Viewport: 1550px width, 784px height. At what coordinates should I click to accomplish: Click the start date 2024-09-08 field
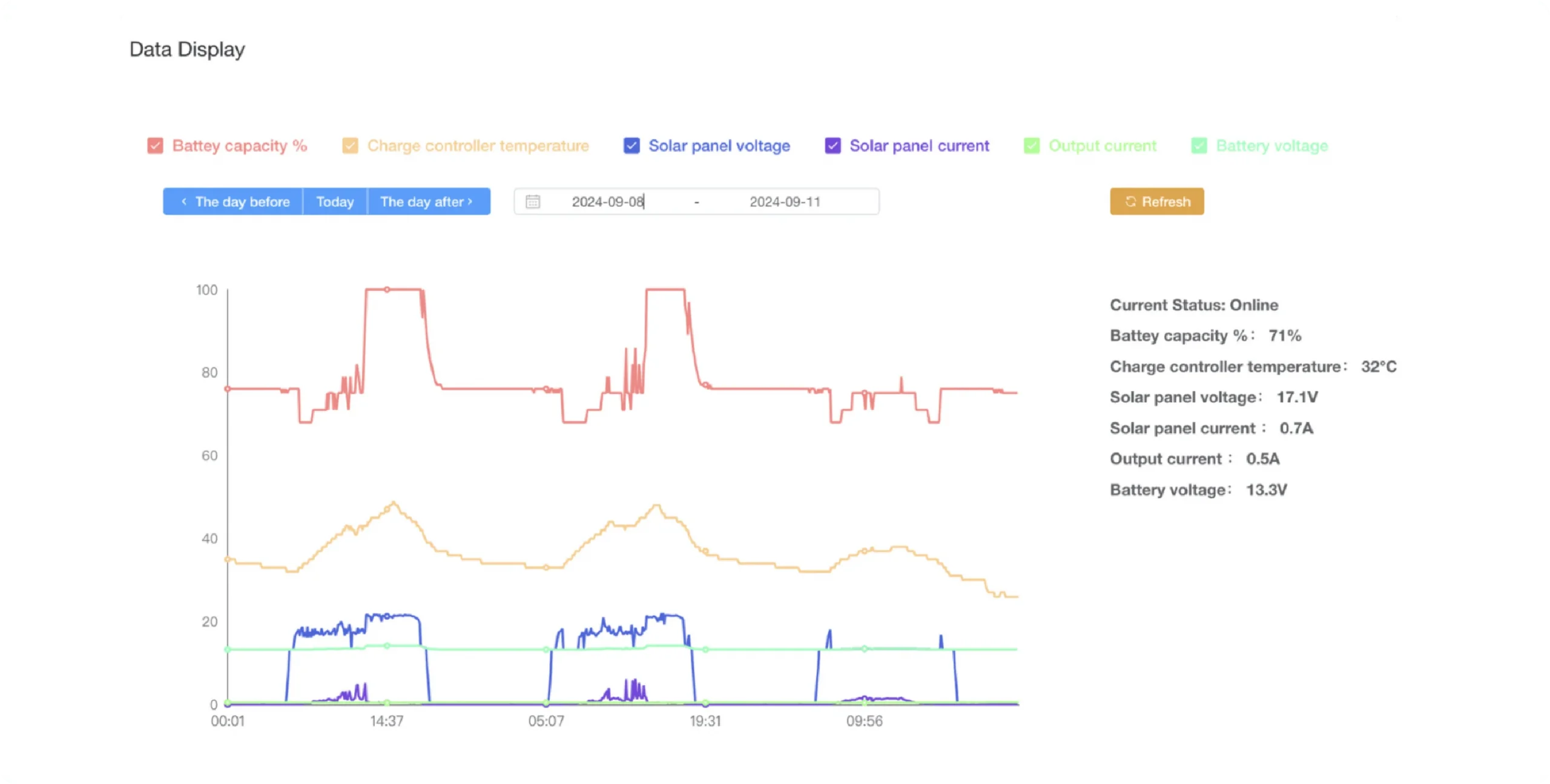[607, 202]
